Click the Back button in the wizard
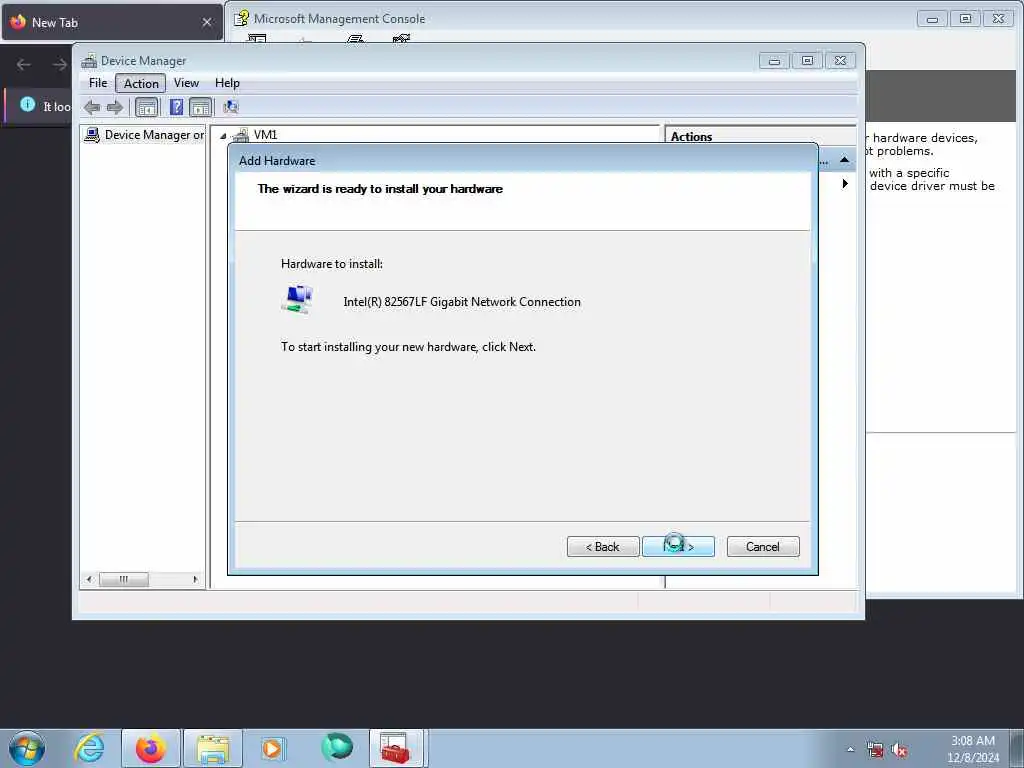Screen dimensions: 1024x768 (x=603, y=547)
